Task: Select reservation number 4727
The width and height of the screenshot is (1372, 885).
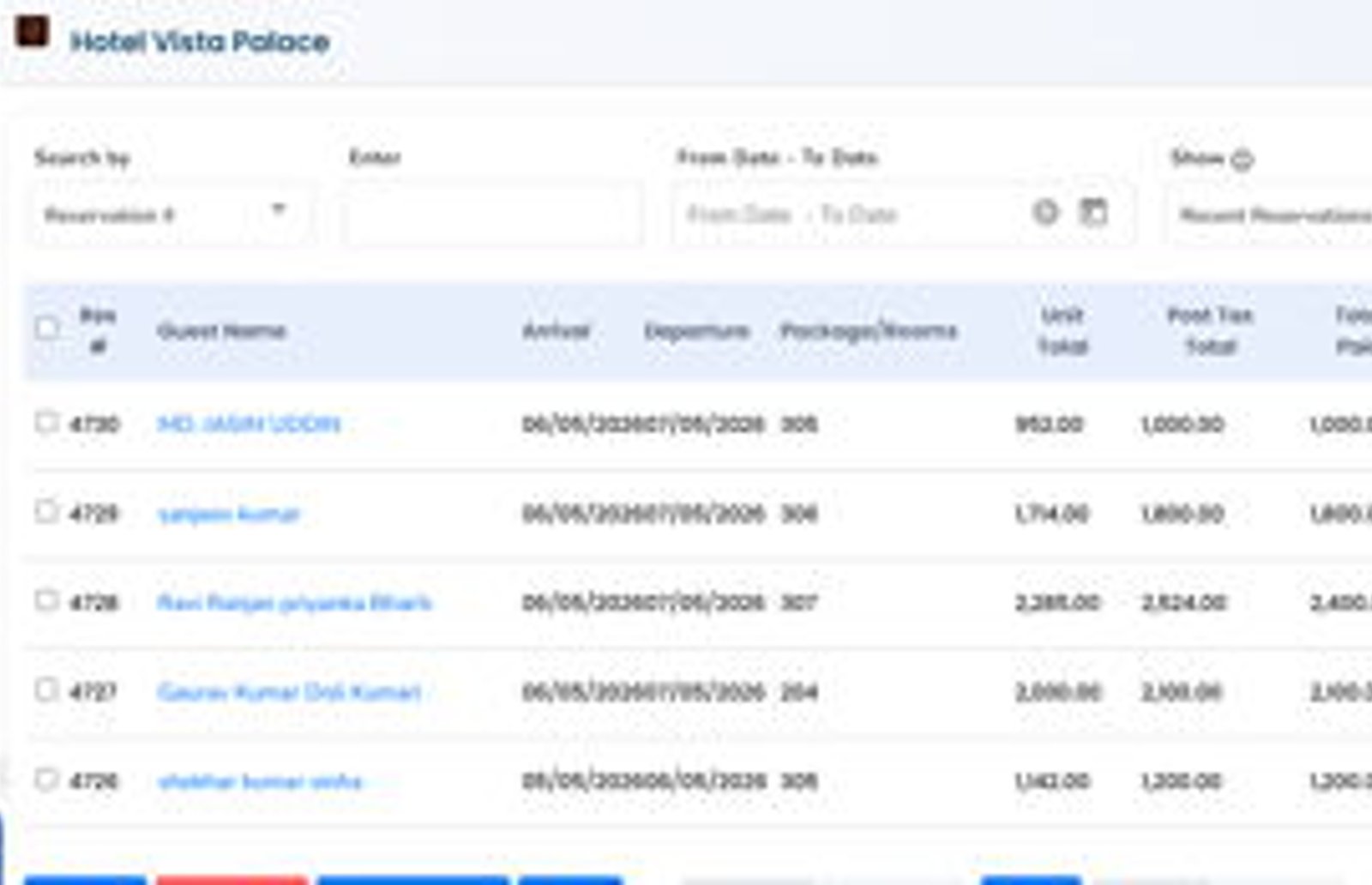Action: coord(93,691)
